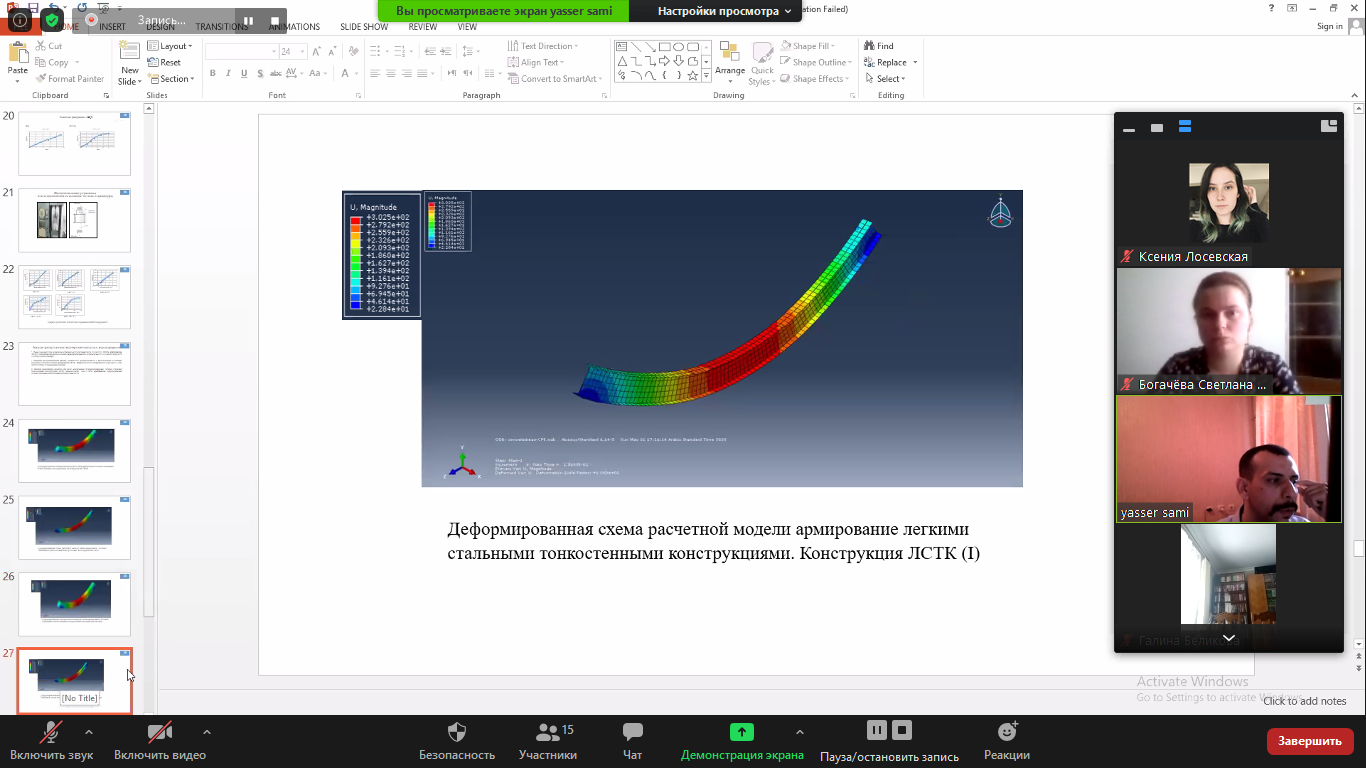Viewport: 1366px width, 768px height.
Task: Open the Section dropdown
Action: [169, 79]
